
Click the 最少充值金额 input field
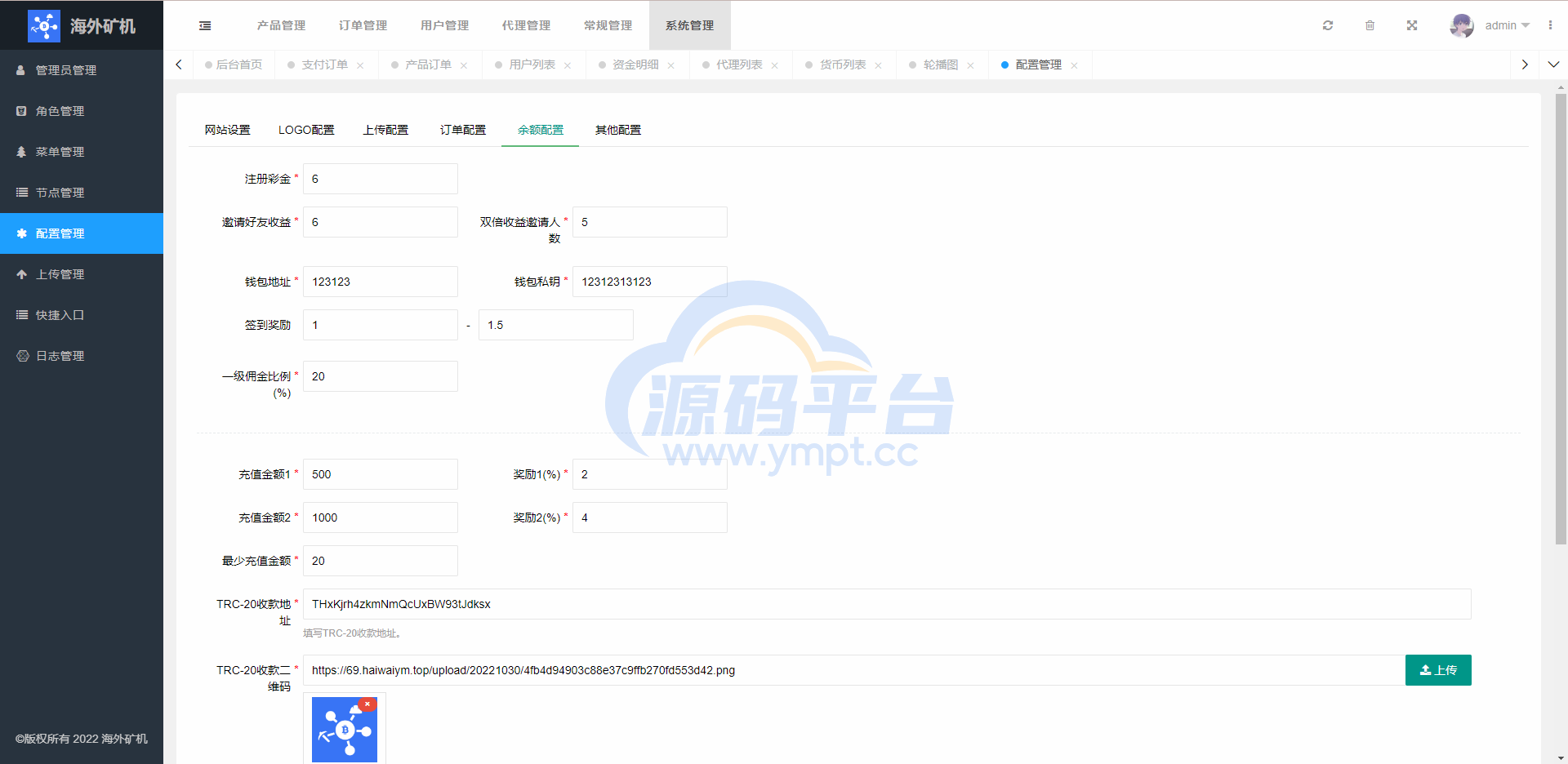[381, 561]
